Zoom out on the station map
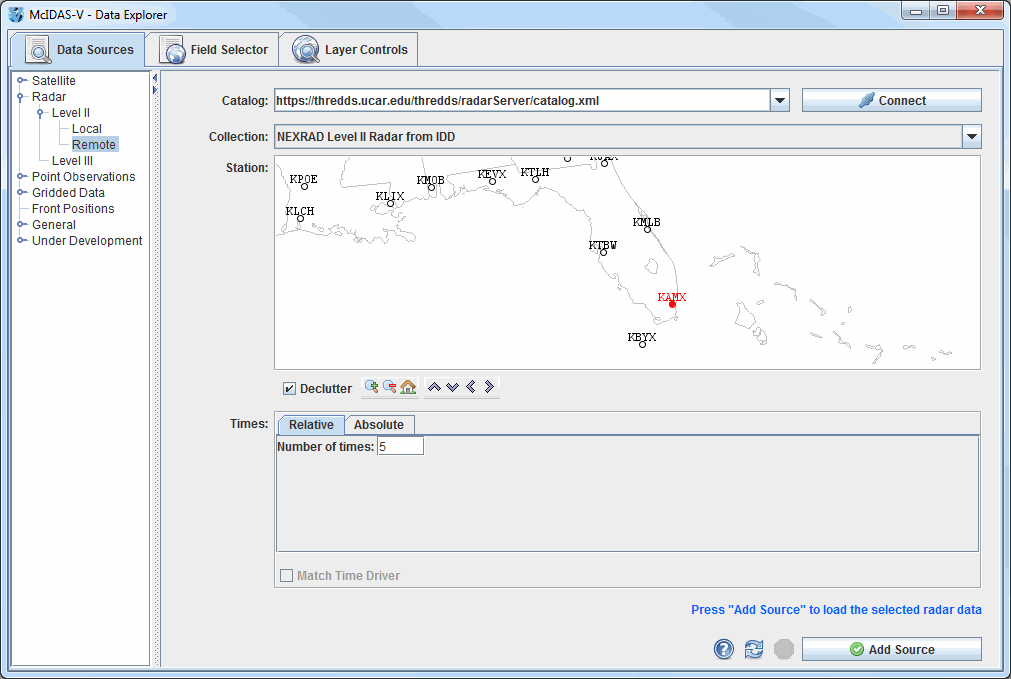 tap(390, 387)
